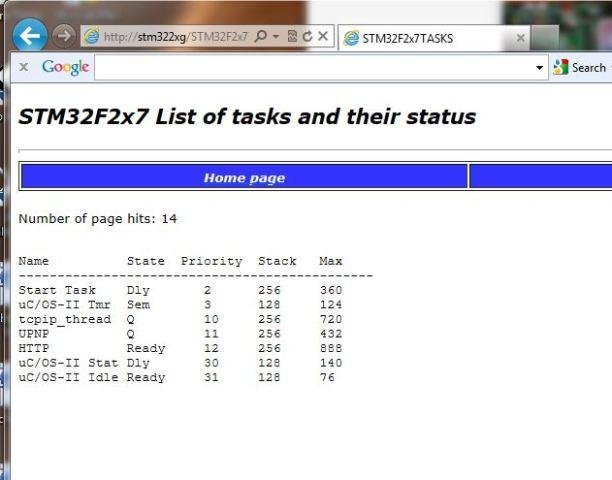This screenshot has height=480, width=612.
Task: Click the 'uC/OS-II Tmr' task name
Action: click(65, 305)
